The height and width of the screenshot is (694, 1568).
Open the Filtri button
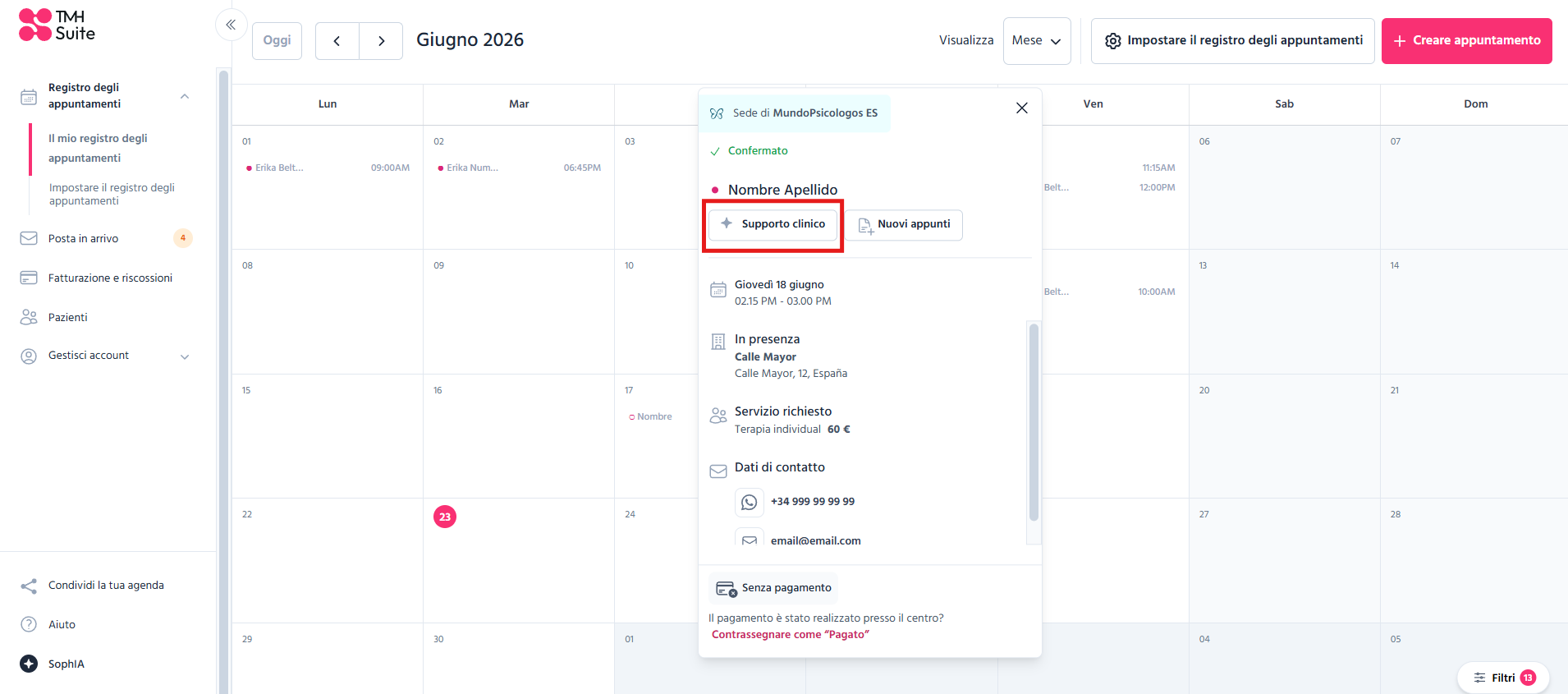coord(1502,678)
